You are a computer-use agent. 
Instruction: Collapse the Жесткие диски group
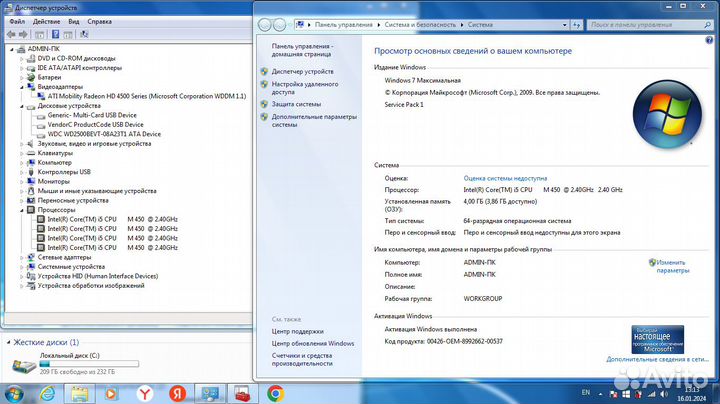click(9, 342)
